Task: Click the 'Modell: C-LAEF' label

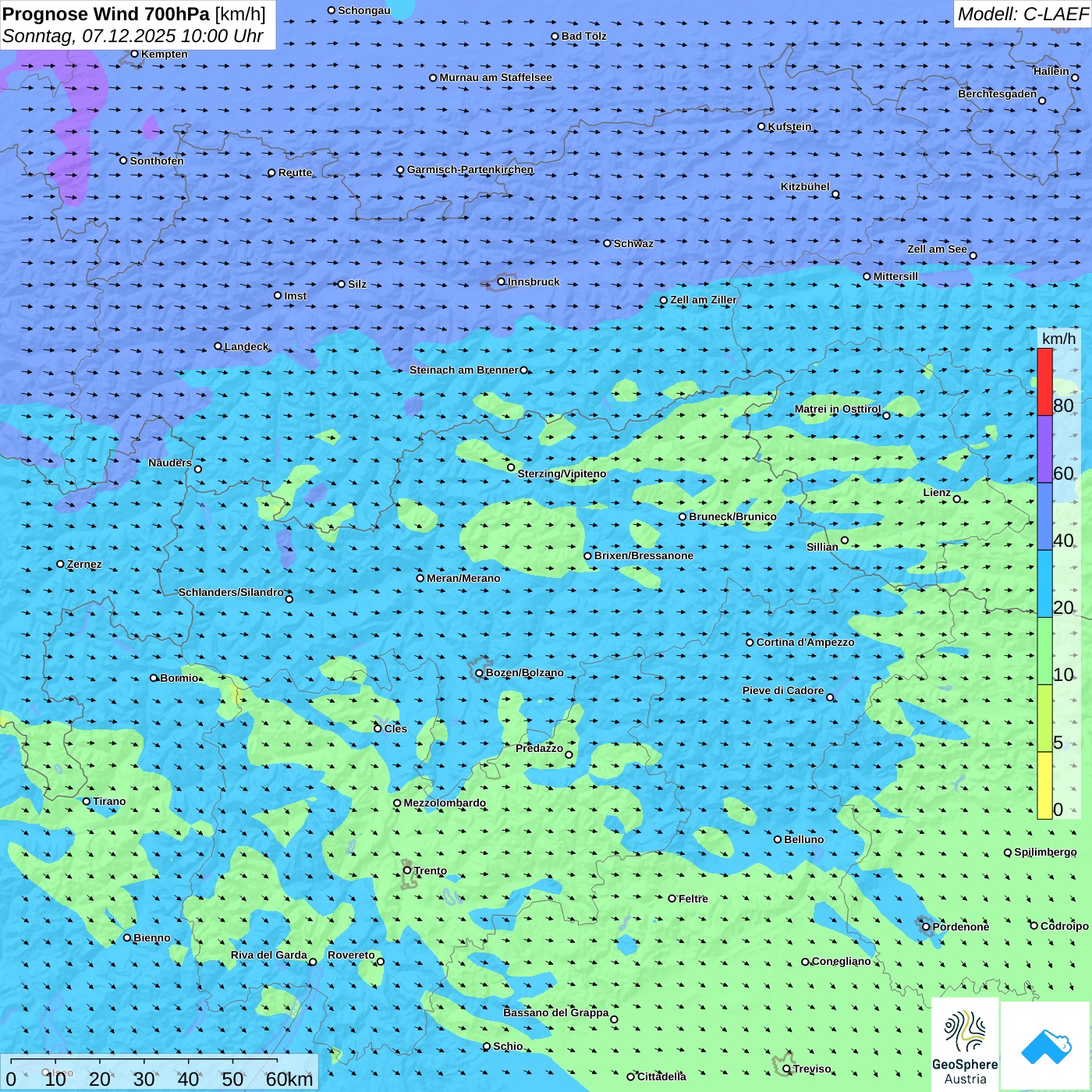Action: click(1023, 14)
